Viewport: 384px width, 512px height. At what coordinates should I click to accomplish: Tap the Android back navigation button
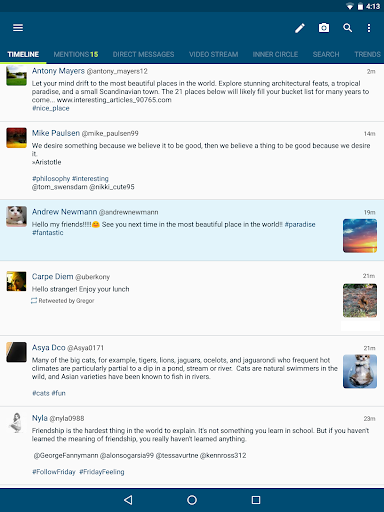tap(128, 500)
